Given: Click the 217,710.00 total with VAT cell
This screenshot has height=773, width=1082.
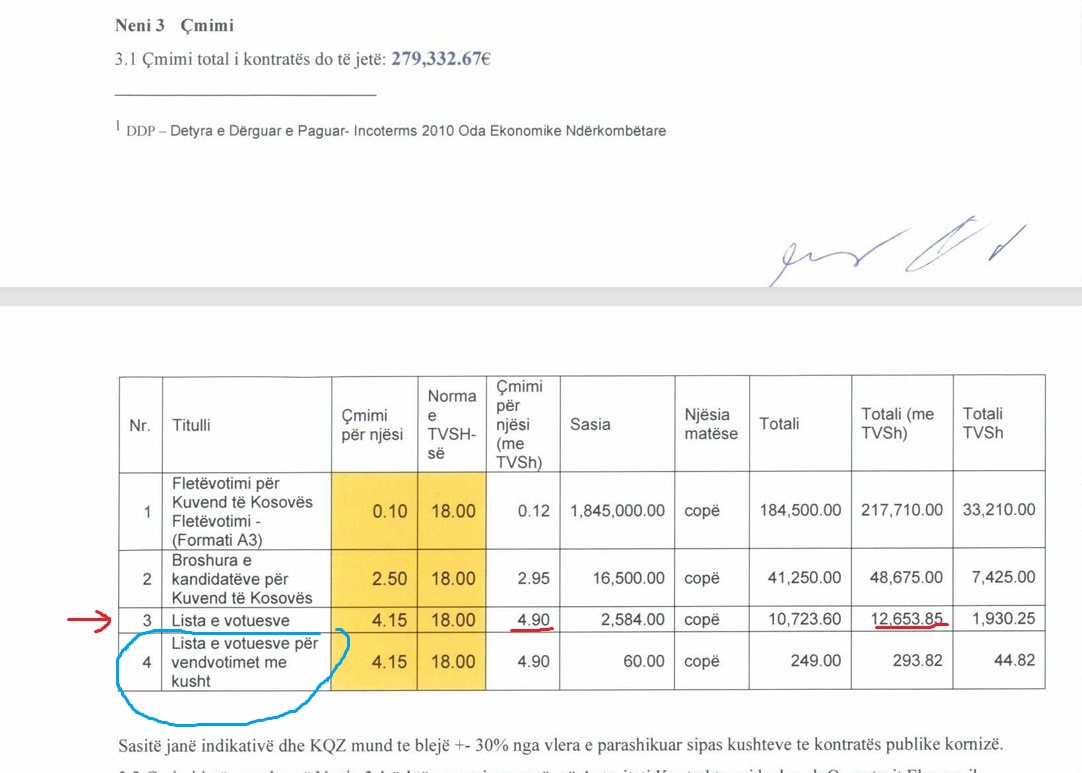Looking at the screenshot, I should click(901, 511).
